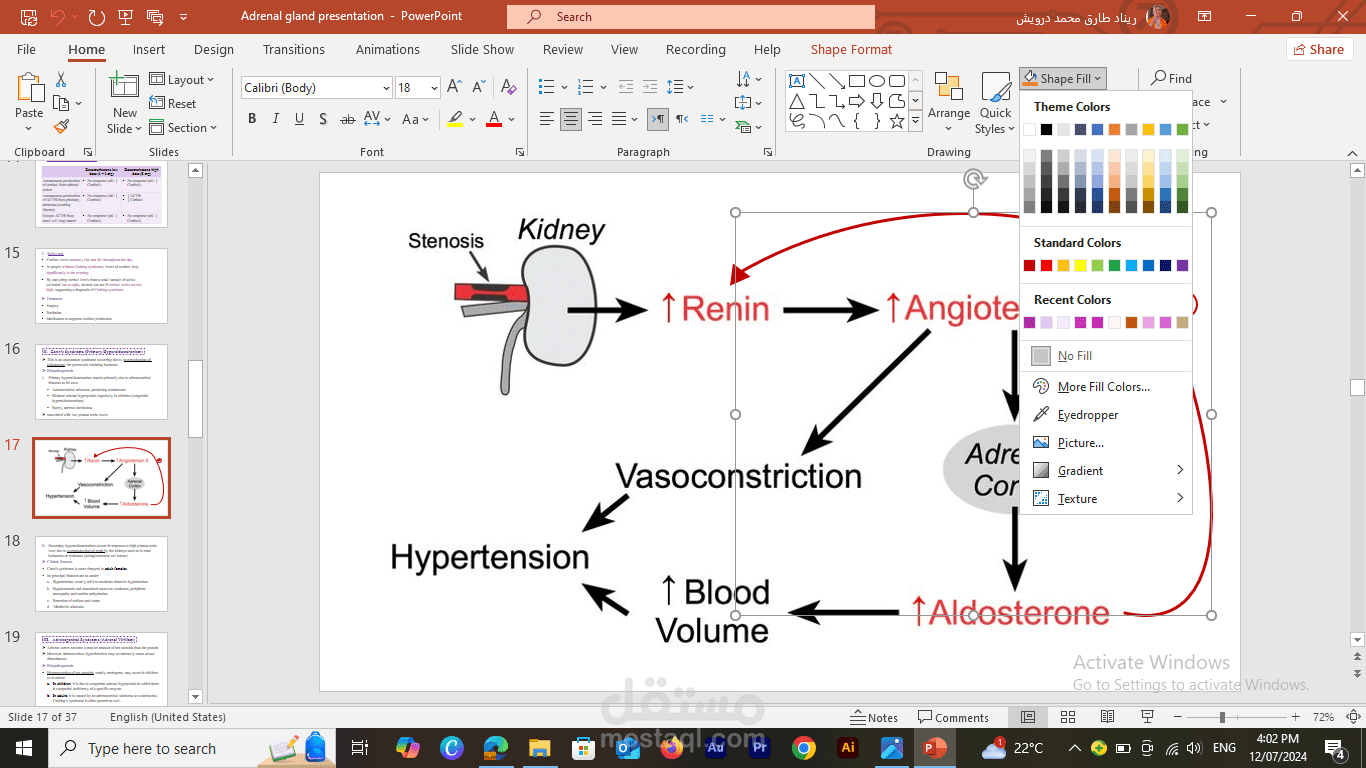This screenshot has width=1366, height=768.
Task: Click the Cut scissors icon
Action: pyautogui.click(x=61, y=80)
